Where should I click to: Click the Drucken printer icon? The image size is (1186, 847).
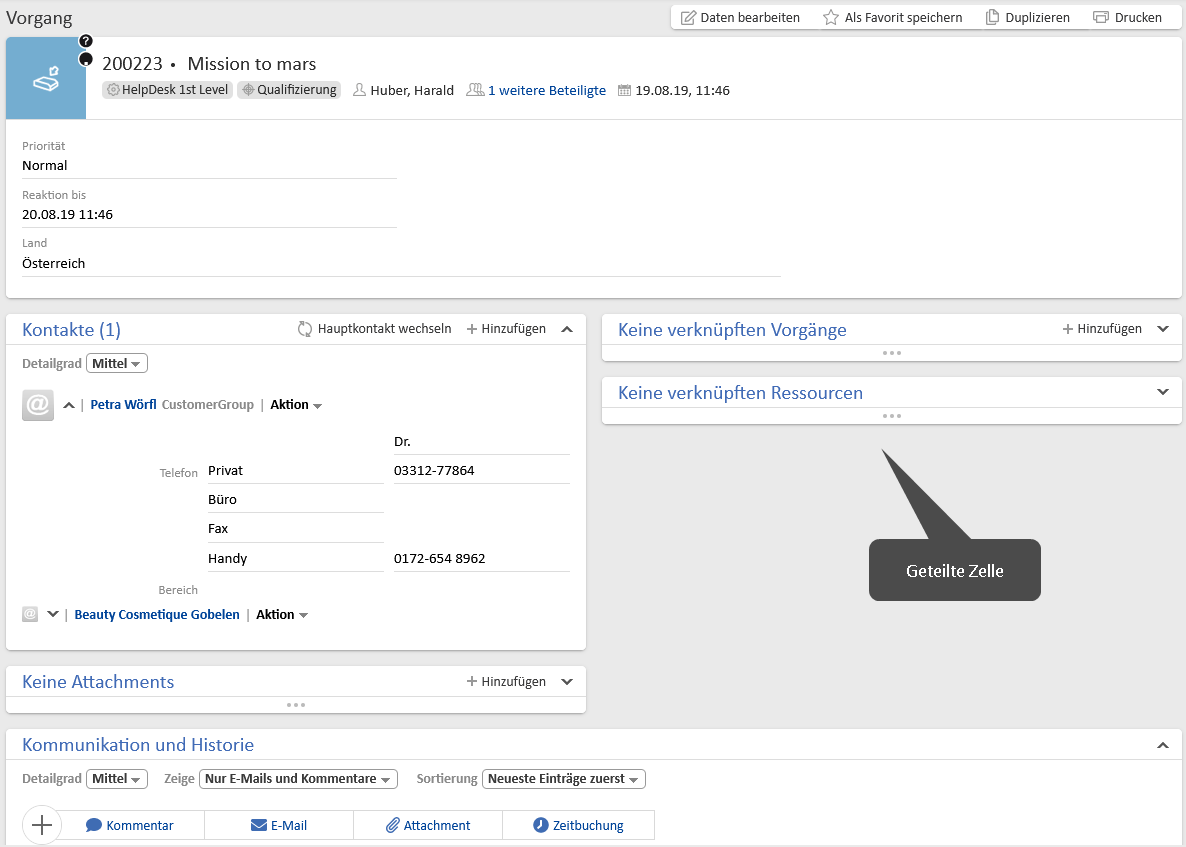[x=1101, y=17]
